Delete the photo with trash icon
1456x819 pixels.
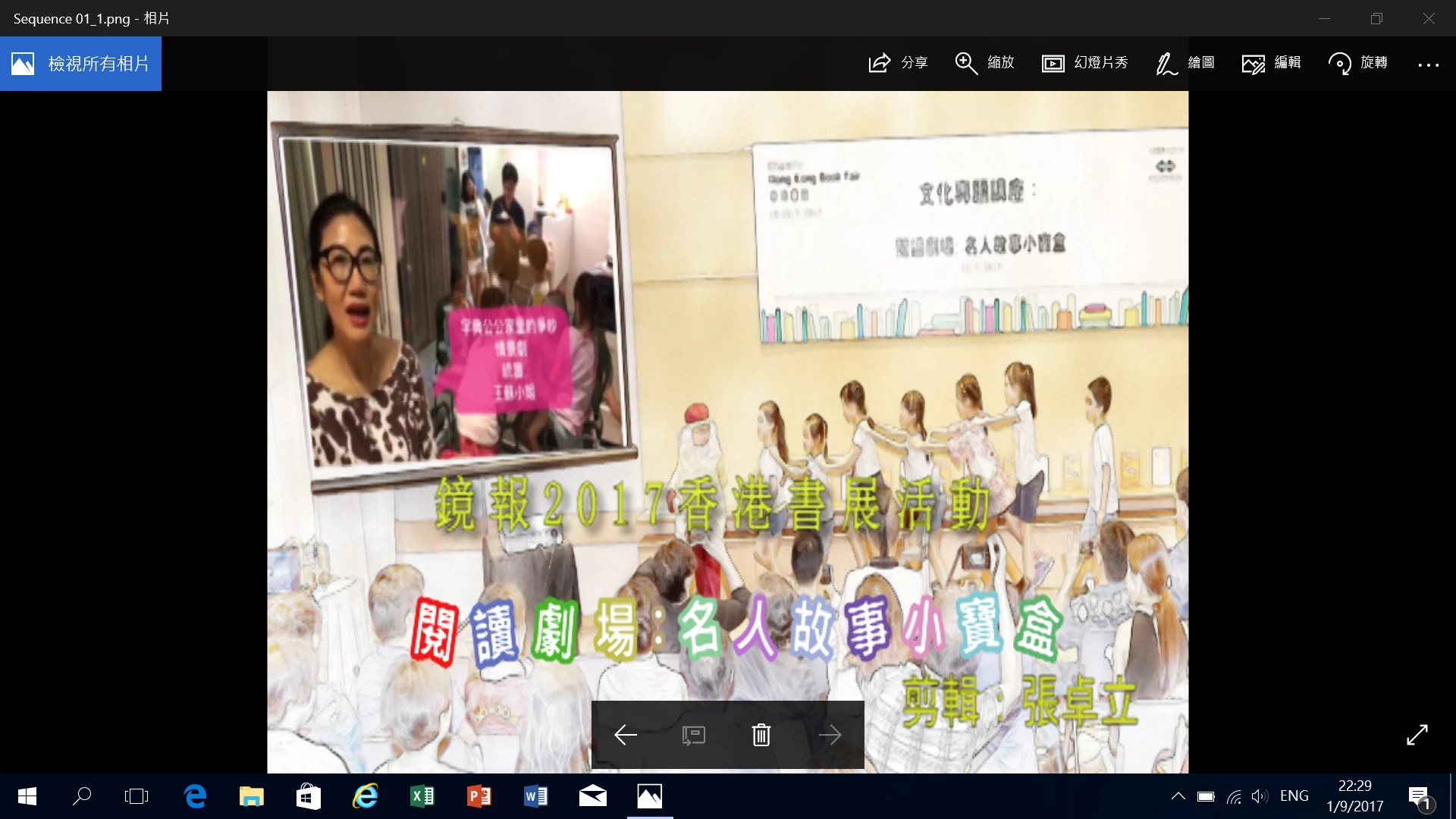coord(761,735)
